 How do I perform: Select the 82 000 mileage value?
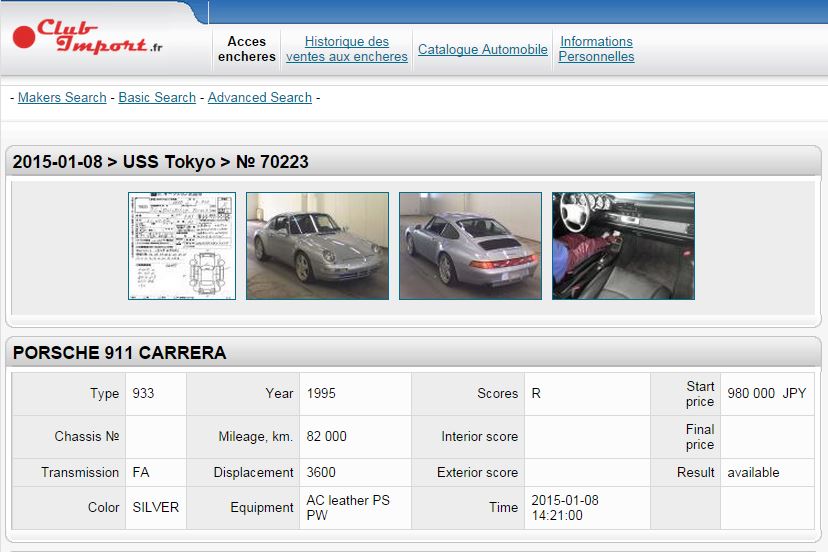(327, 436)
